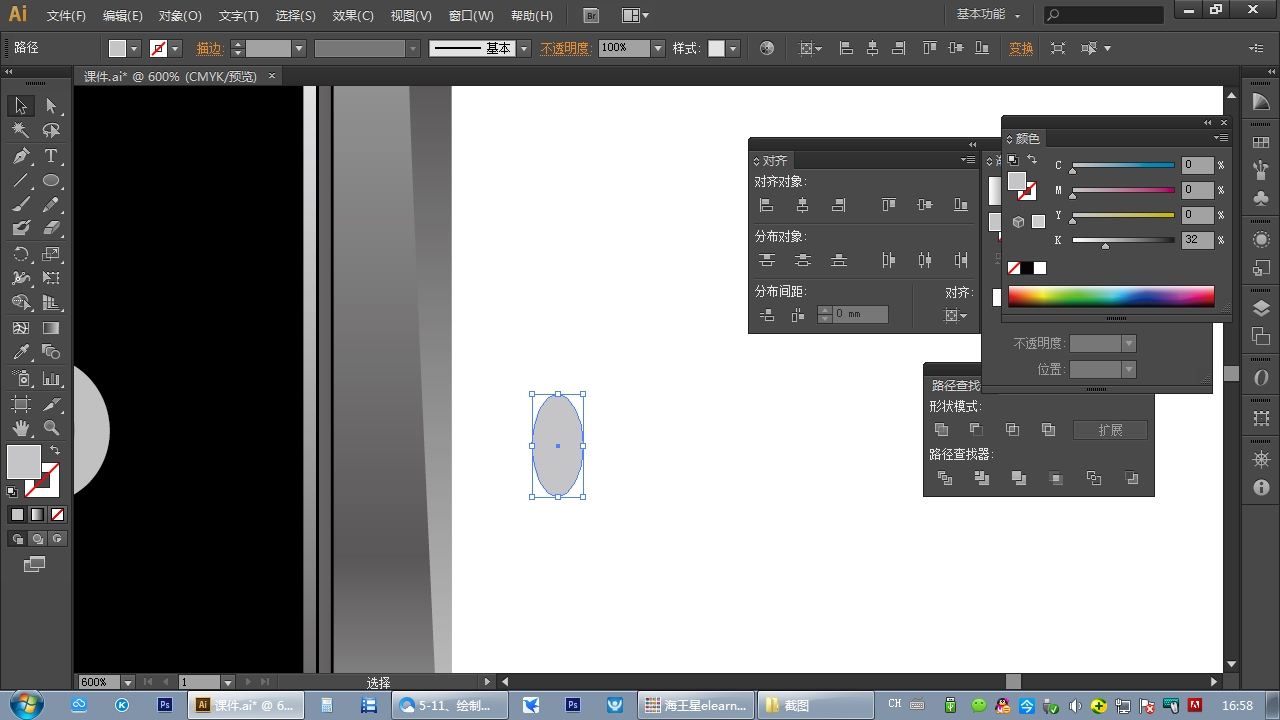Select the Scale tool
This screenshot has height=720, width=1280.
[x=51, y=254]
